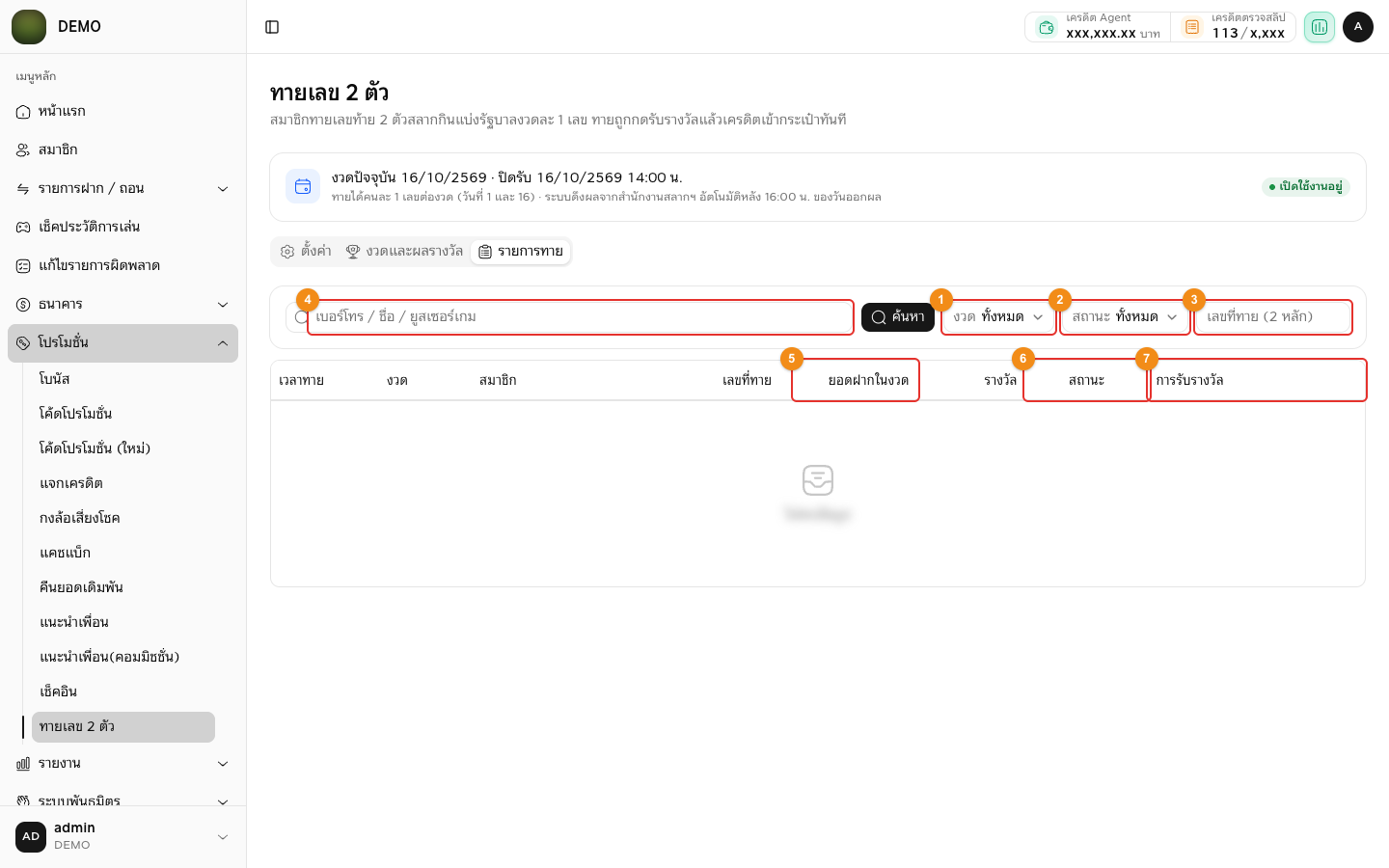The width and height of the screenshot is (1389, 868).
Task: Expand the ธนาคาร sidebar section
Action: [123, 305]
